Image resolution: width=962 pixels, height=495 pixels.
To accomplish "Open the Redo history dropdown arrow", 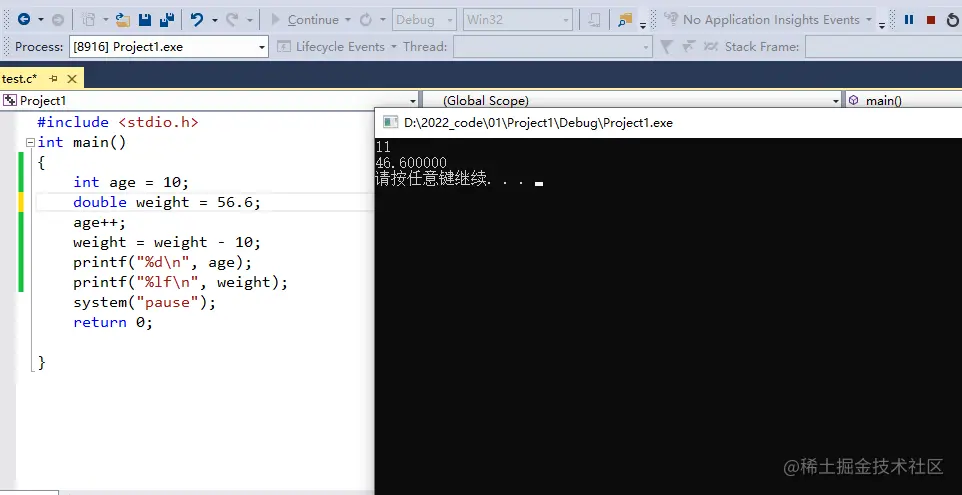I will point(250,20).
